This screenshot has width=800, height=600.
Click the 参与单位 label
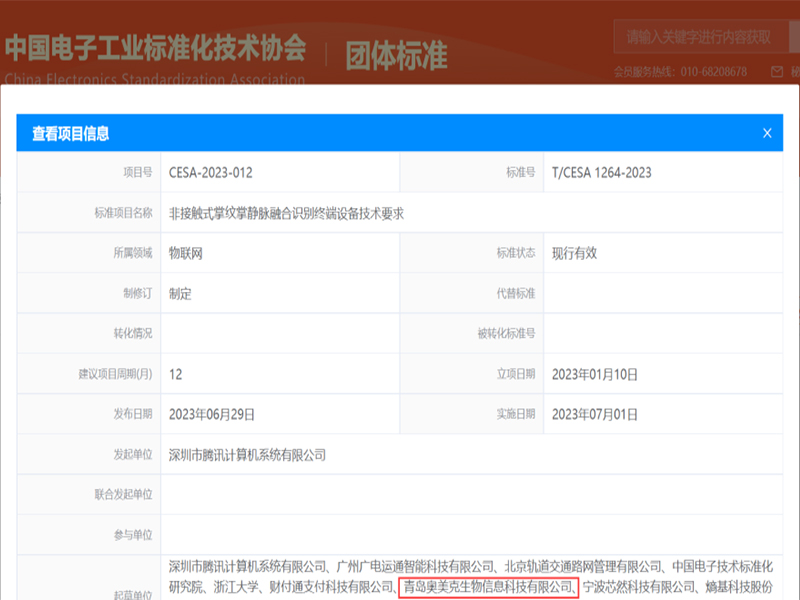coord(133,535)
